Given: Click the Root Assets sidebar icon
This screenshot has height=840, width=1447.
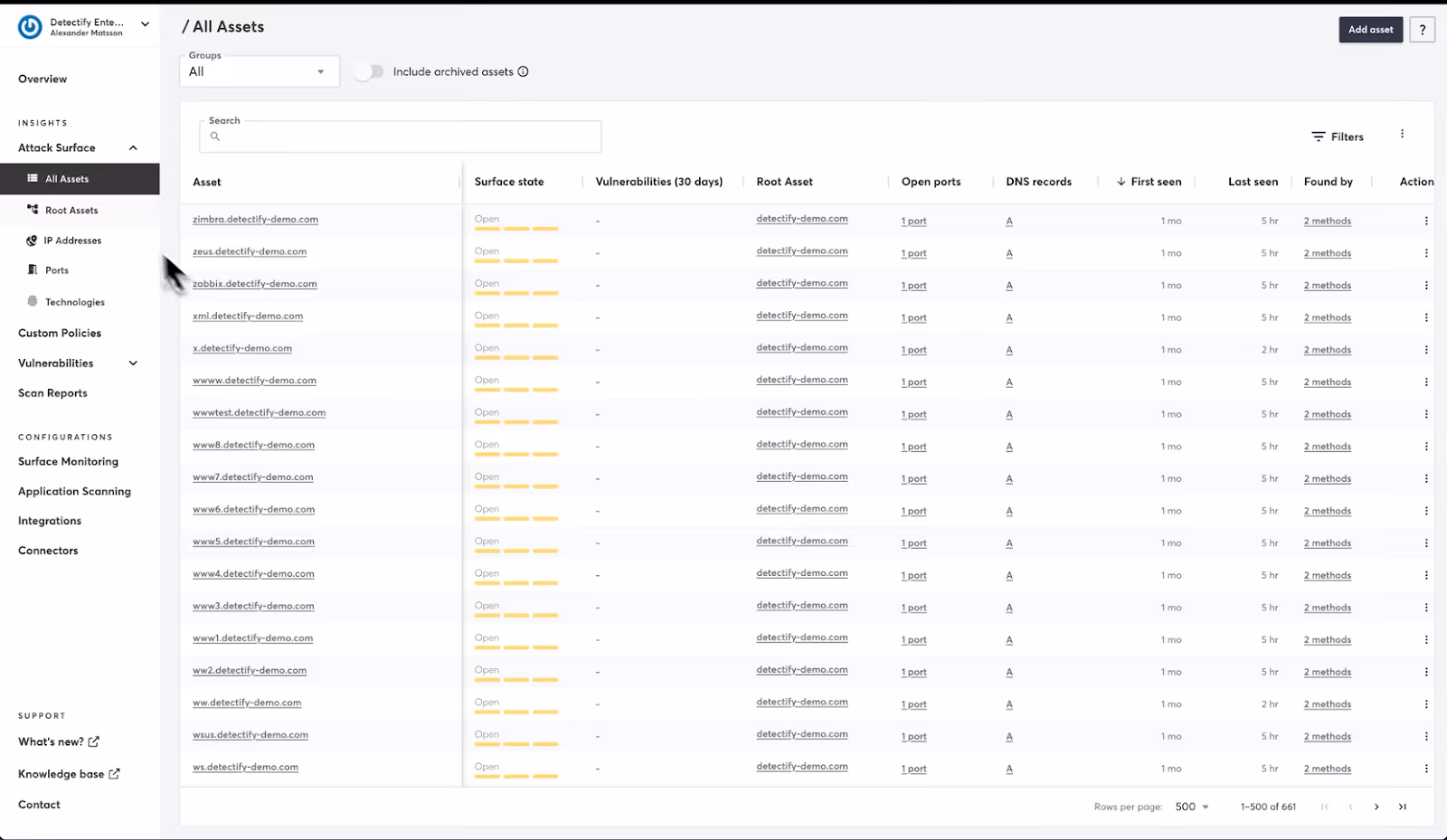Looking at the screenshot, I should (x=33, y=209).
